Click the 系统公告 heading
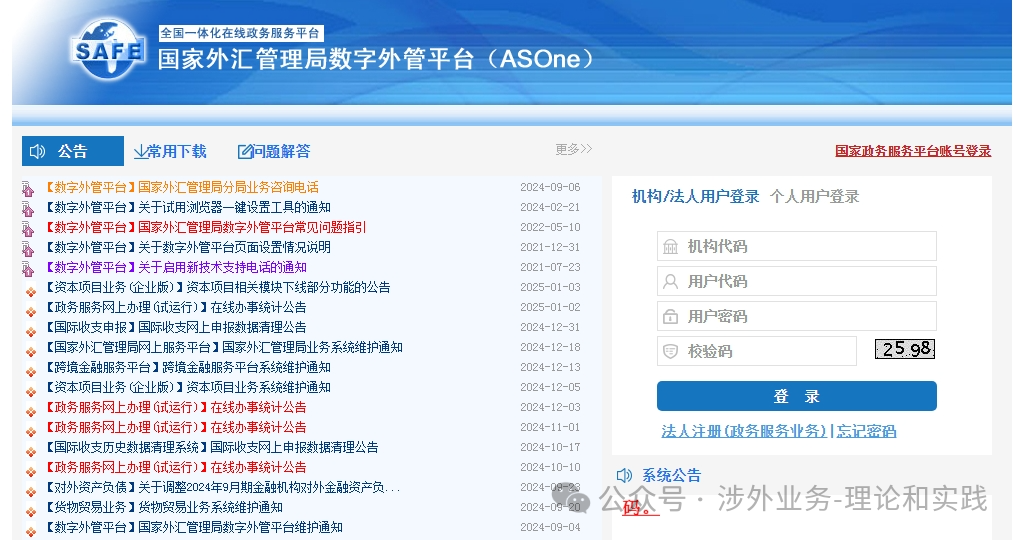This screenshot has width=1020, height=540. coord(672,476)
